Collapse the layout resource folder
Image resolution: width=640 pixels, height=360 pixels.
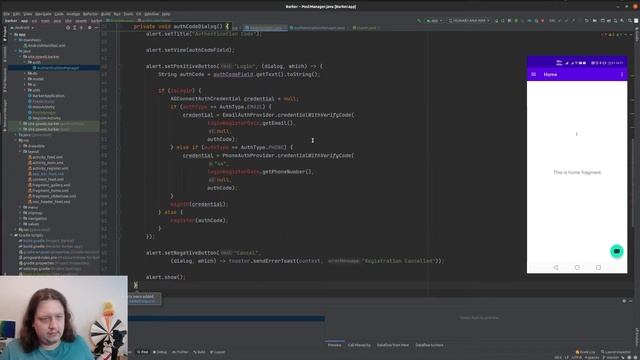pyautogui.click(x=21, y=151)
